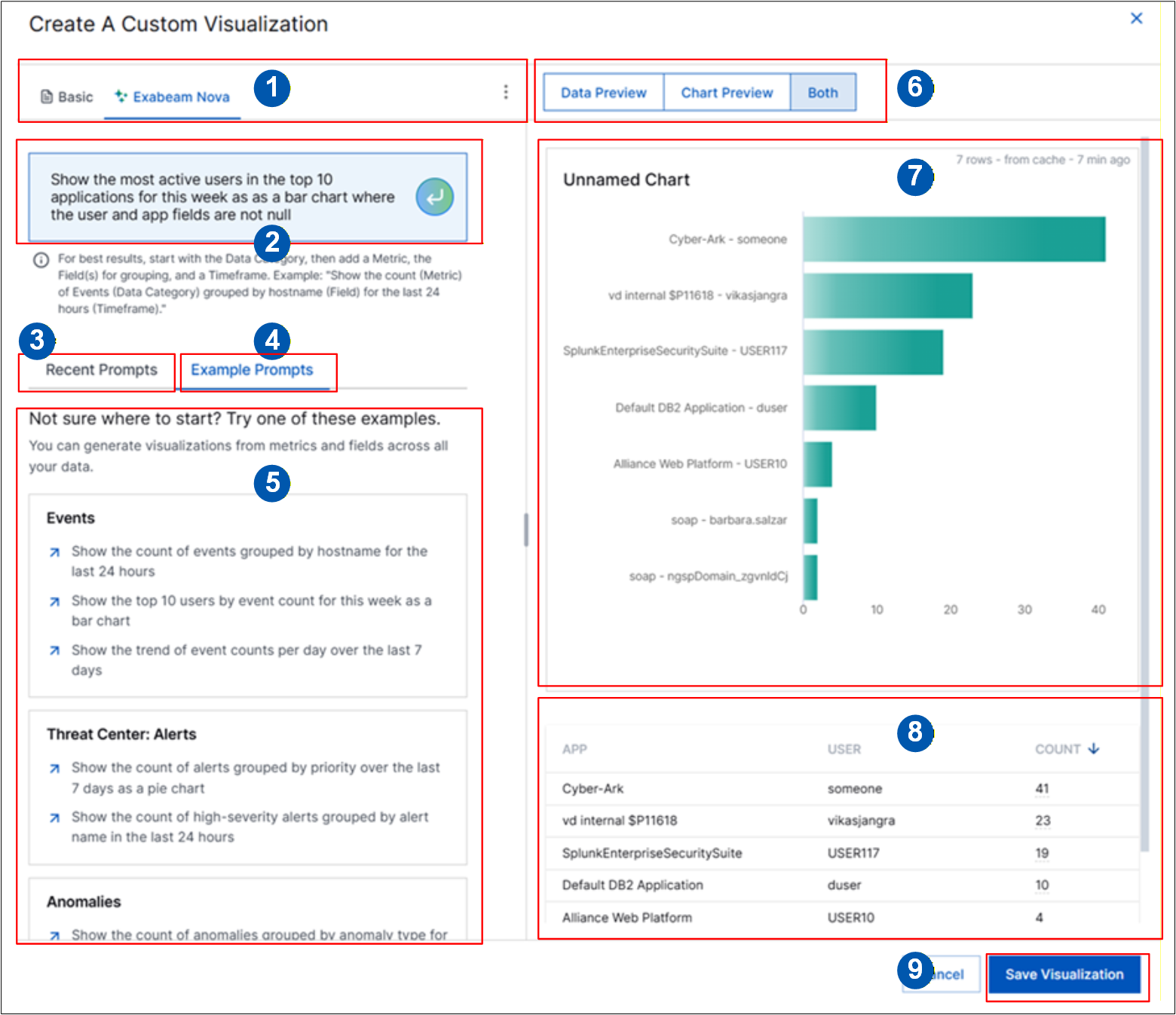Switch to the Basic tab
The height and width of the screenshot is (1015, 1176).
(x=67, y=96)
